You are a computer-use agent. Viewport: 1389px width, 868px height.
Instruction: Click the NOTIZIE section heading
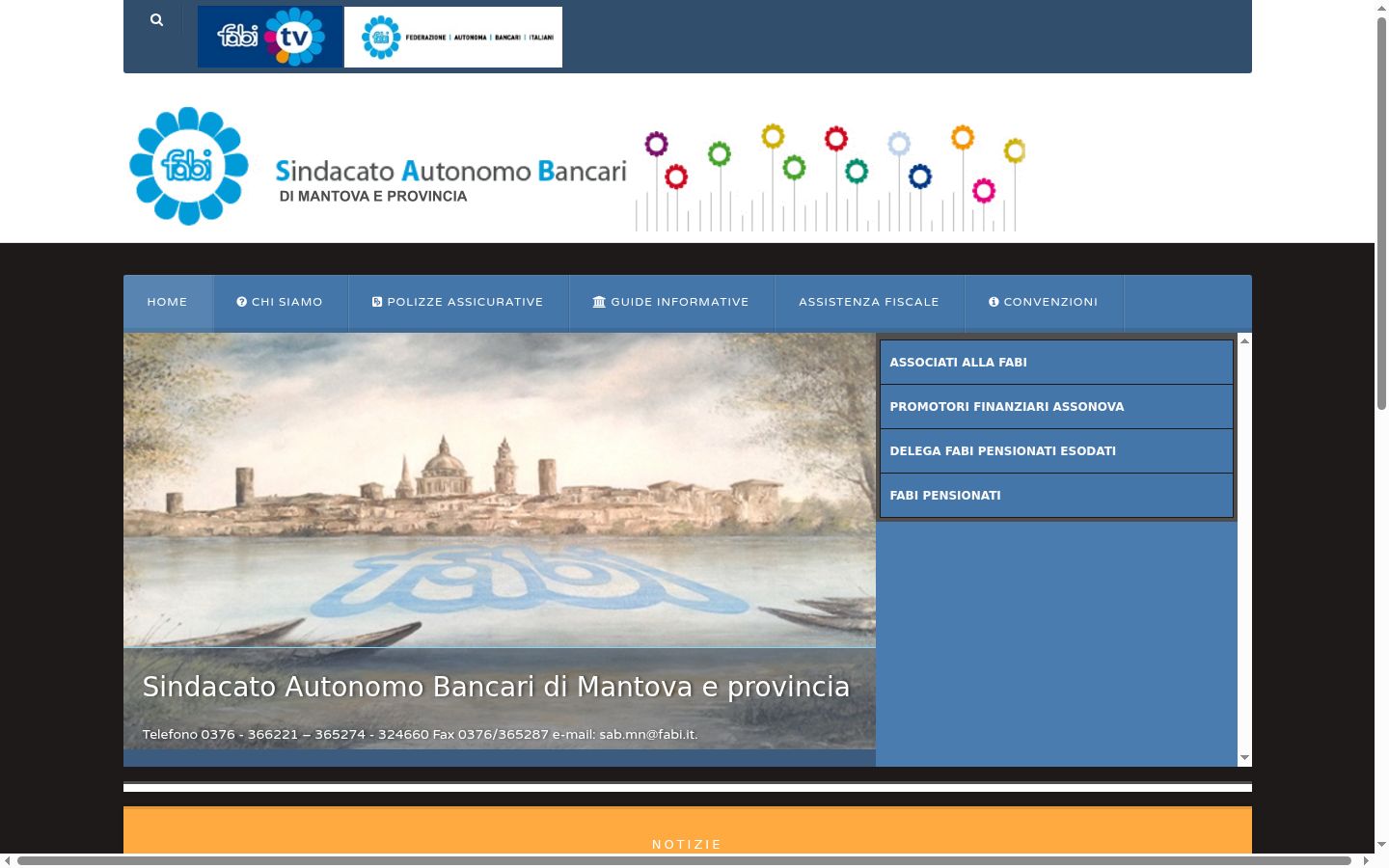tap(687, 844)
